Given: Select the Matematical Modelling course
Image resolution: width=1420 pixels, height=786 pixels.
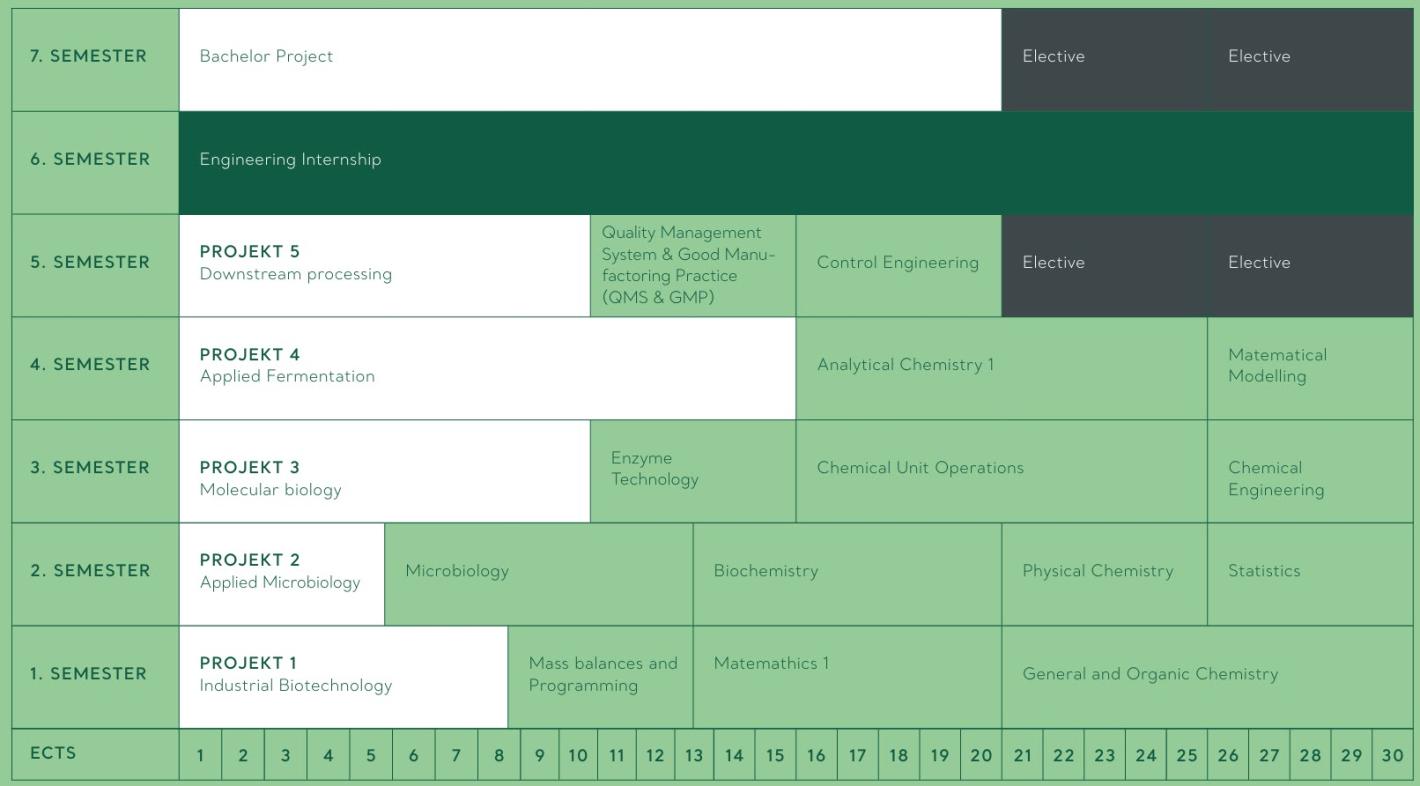Looking at the screenshot, I should (1310, 368).
